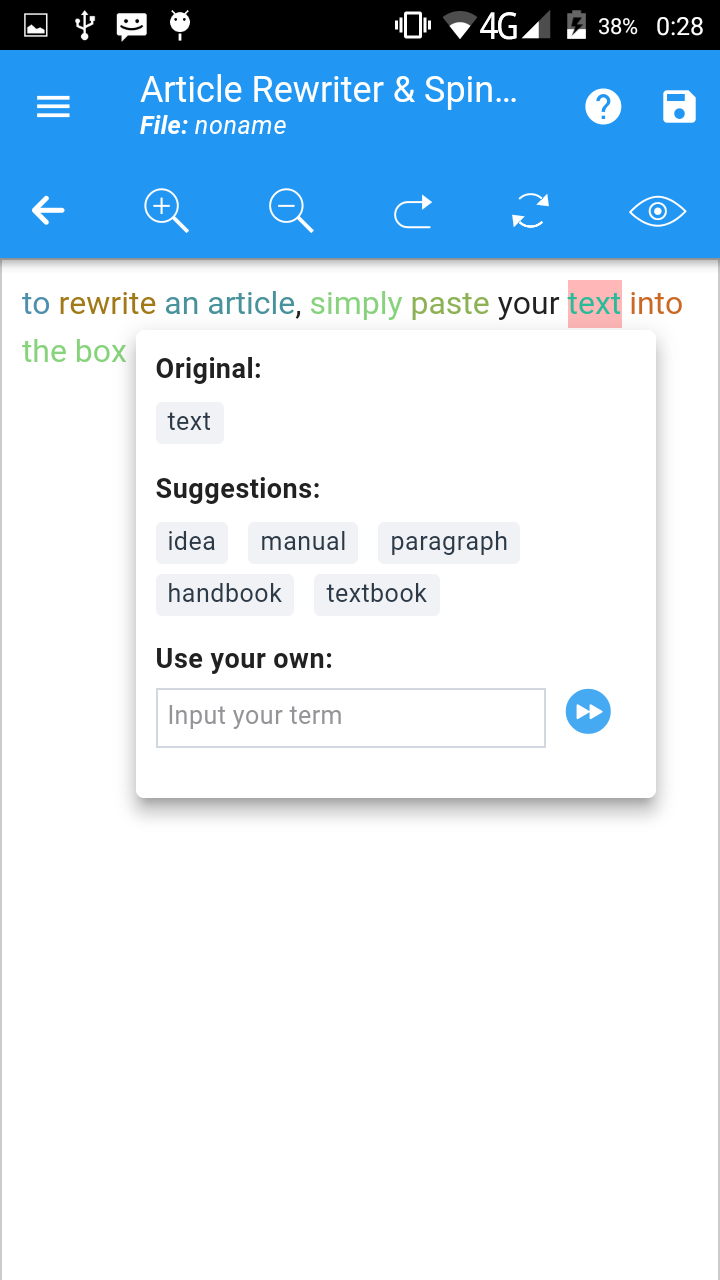Pick the 'paragraph' suggestion
This screenshot has height=1280, width=720.
(x=448, y=542)
